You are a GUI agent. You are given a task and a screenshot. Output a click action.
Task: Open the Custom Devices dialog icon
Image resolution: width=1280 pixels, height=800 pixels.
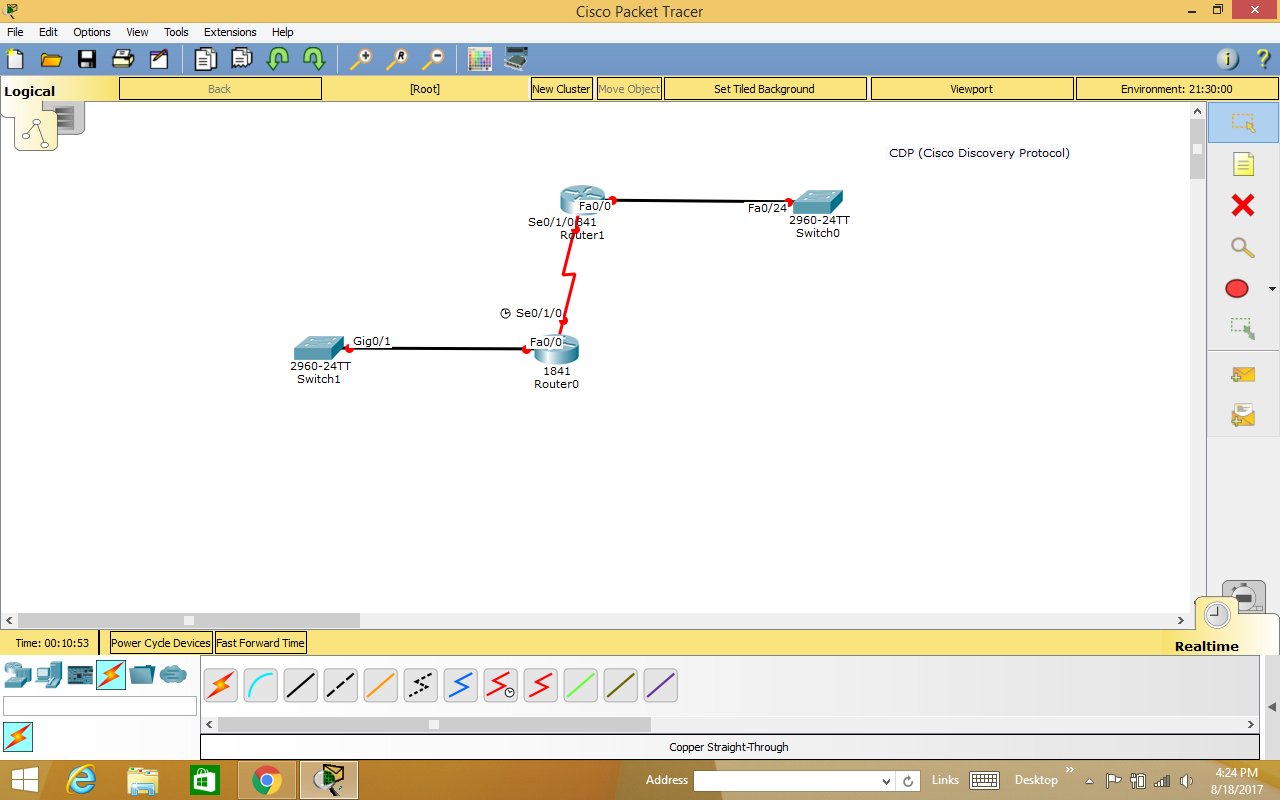(516, 59)
